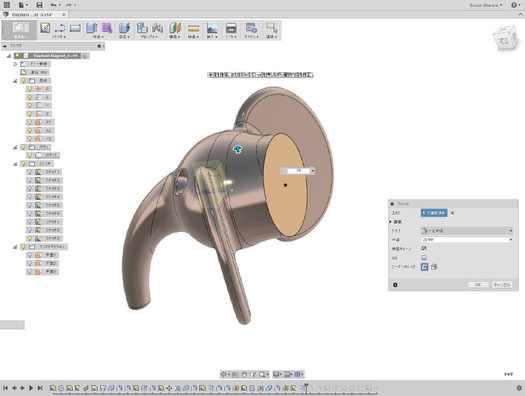
Task: Collapse the スケッチ sketches folder
Action: [15, 164]
